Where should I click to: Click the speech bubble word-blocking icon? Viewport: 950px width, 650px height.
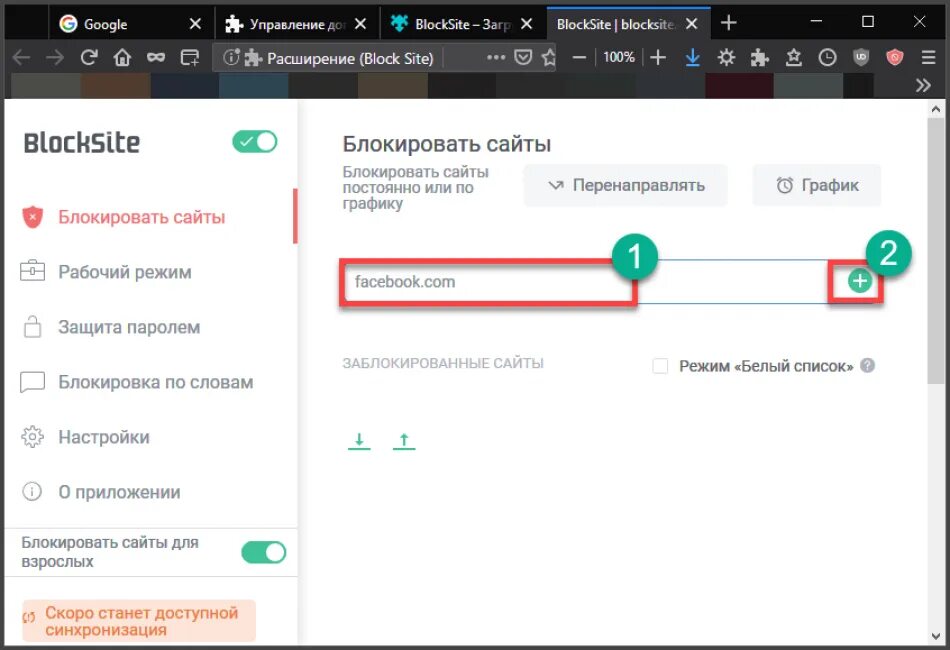click(33, 382)
